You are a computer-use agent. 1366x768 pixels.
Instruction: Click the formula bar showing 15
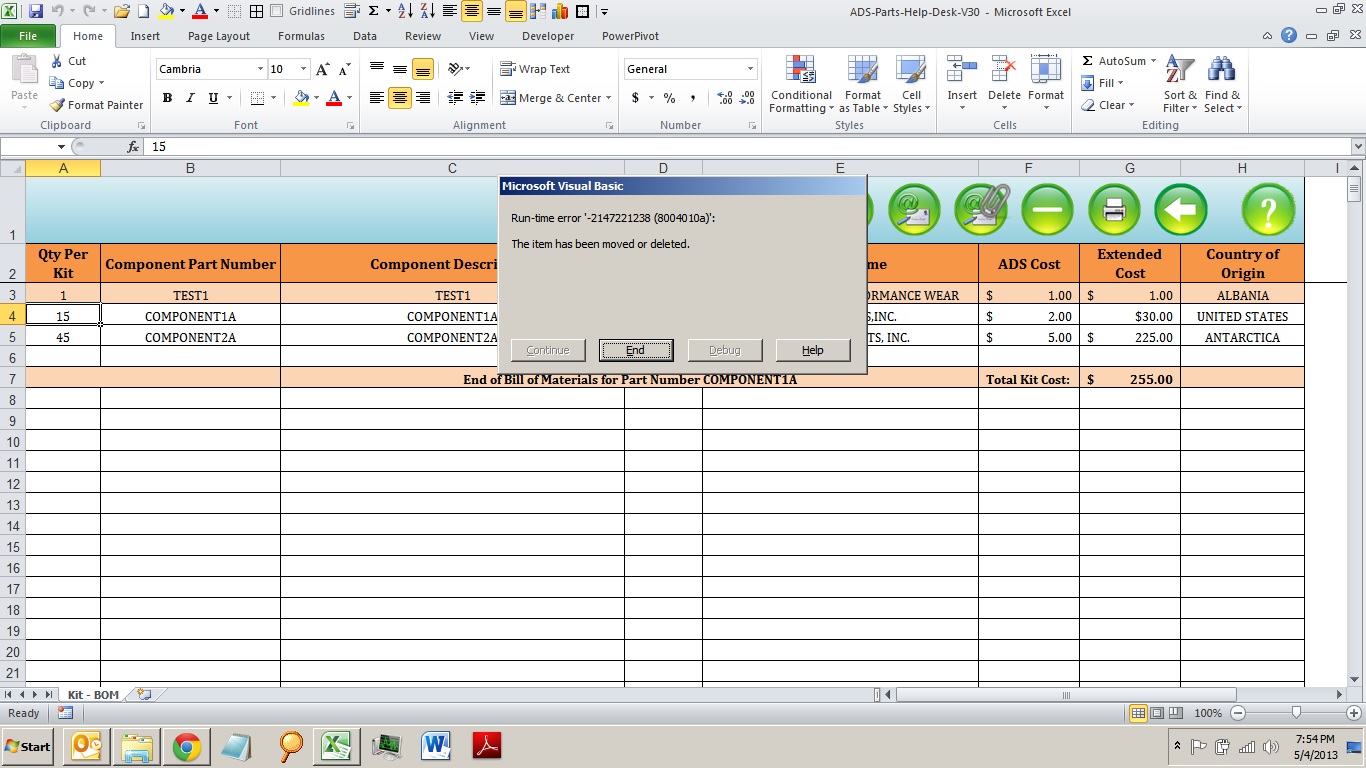point(748,147)
